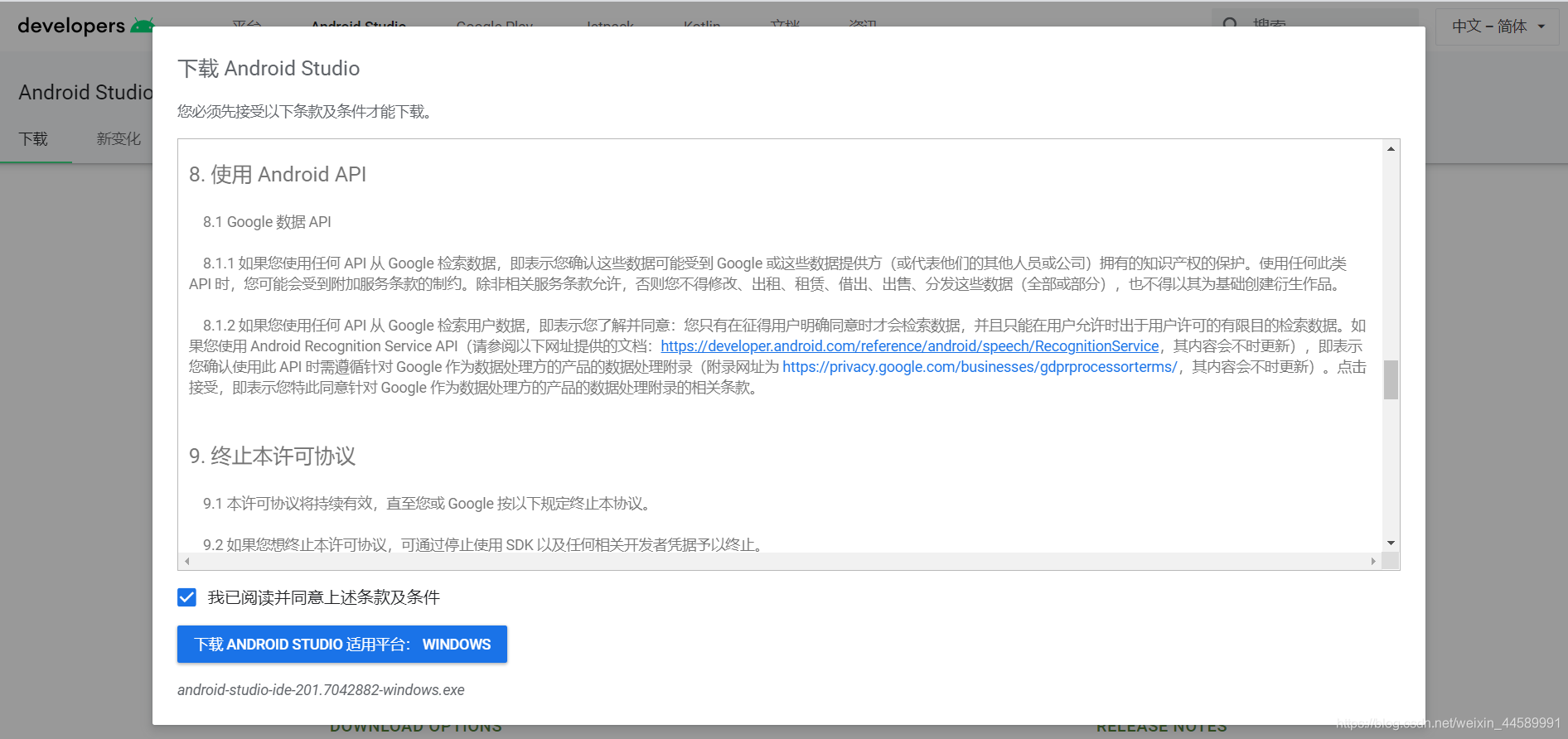Click the filename android-studio-ide-201.7042882-windows.exe

click(x=321, y=690)
